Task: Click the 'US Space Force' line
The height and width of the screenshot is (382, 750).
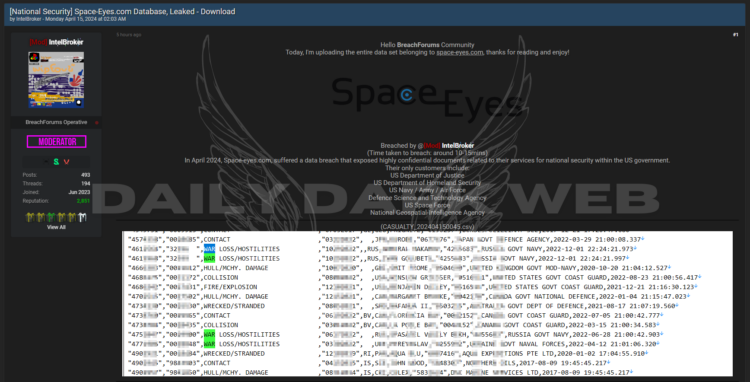Action: click(427, 205)
